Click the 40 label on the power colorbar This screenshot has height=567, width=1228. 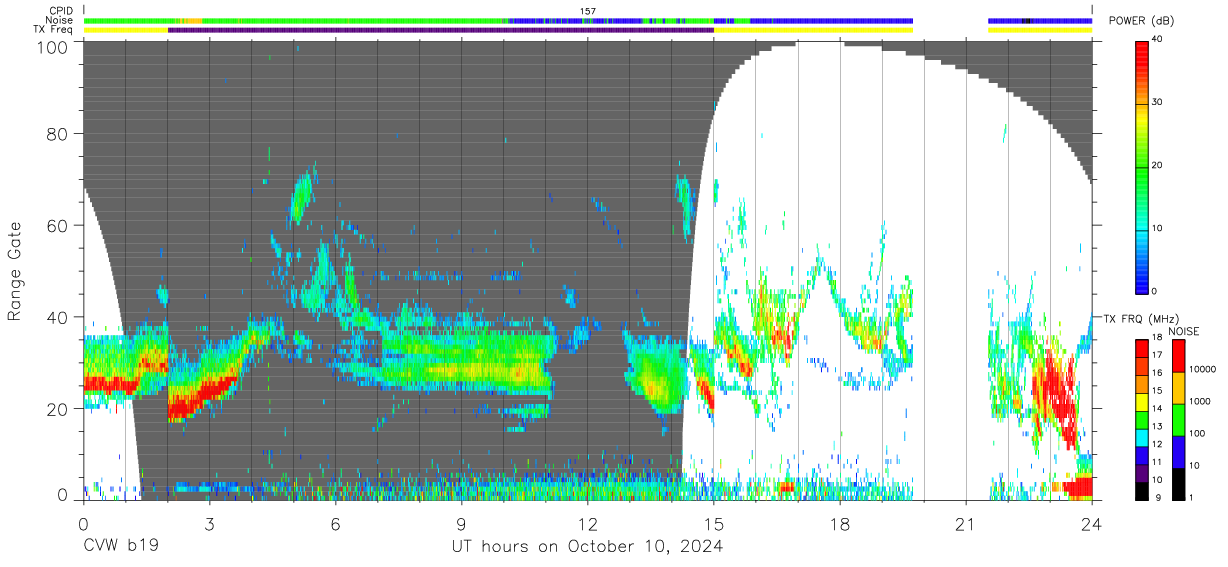pos(1157,39)
